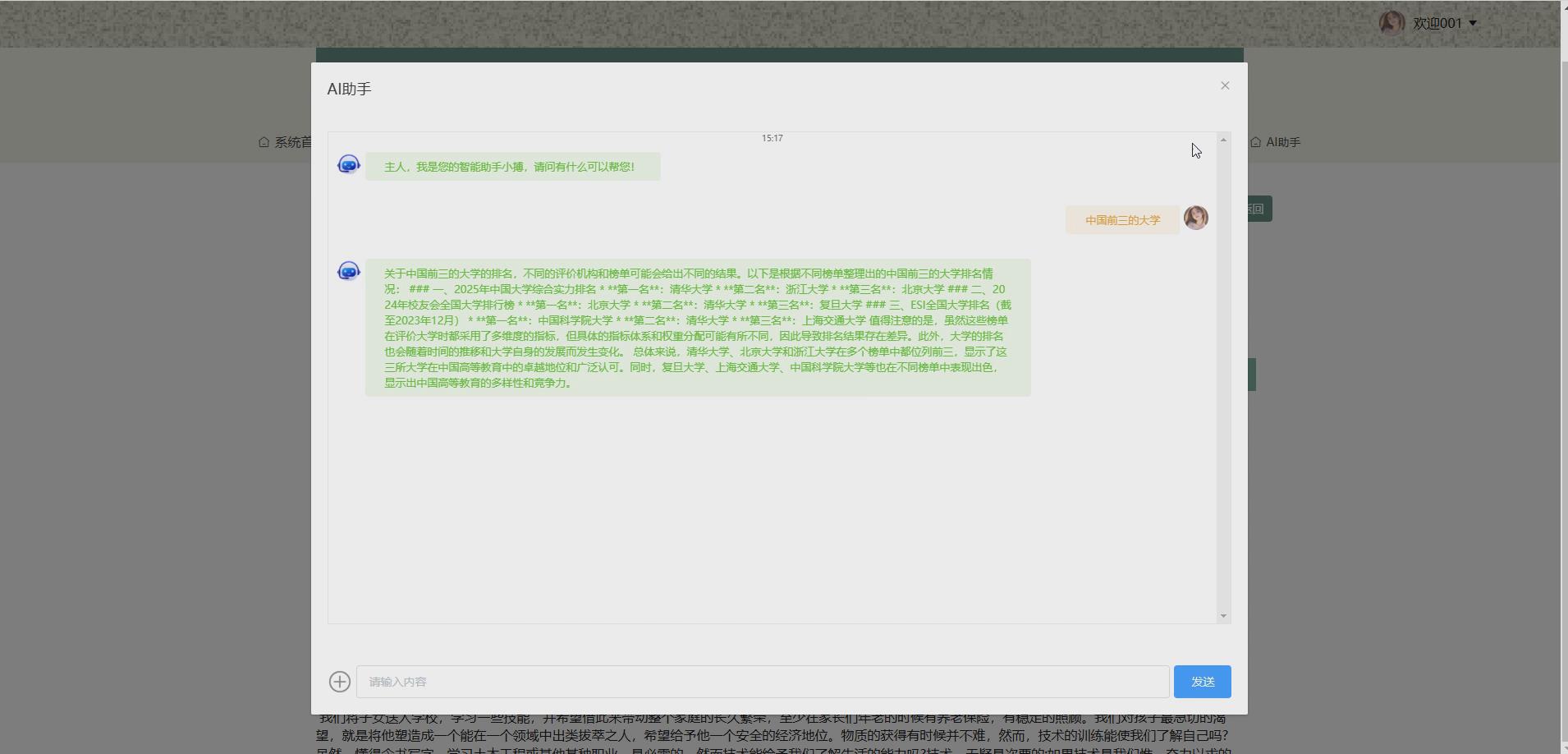This screenshot has width=1568, height=754.
Task: Click the 返回 return button behind the dialog
Action: point(1254,208)
